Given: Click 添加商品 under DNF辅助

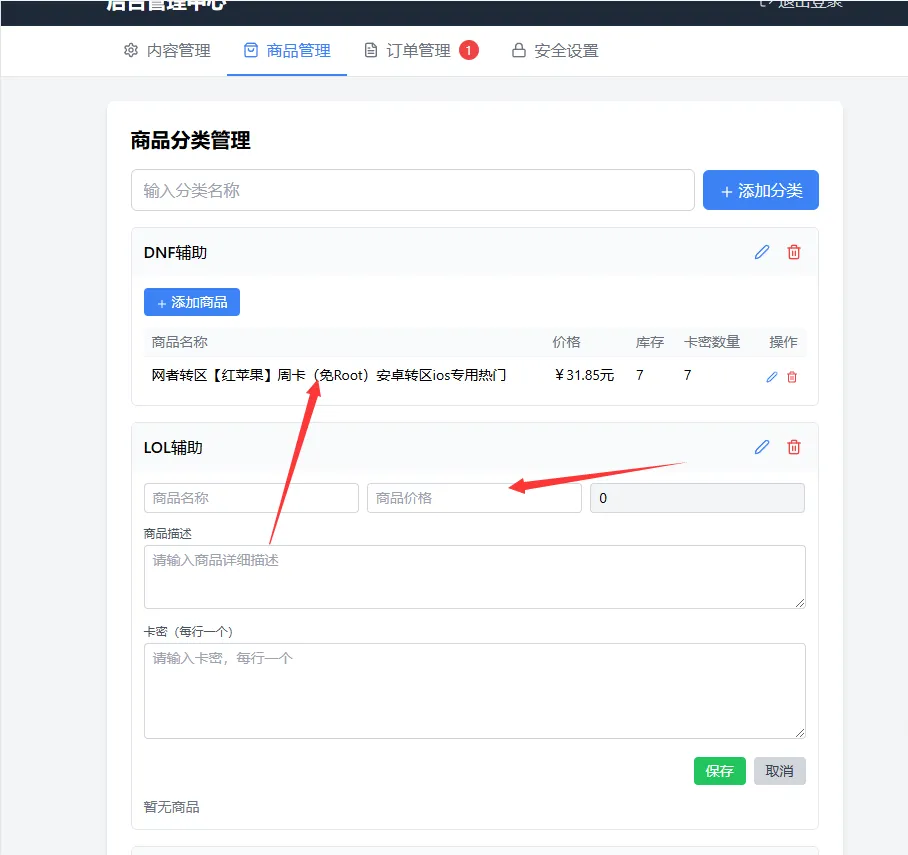Looking at the screenshot, I should 191,301.
